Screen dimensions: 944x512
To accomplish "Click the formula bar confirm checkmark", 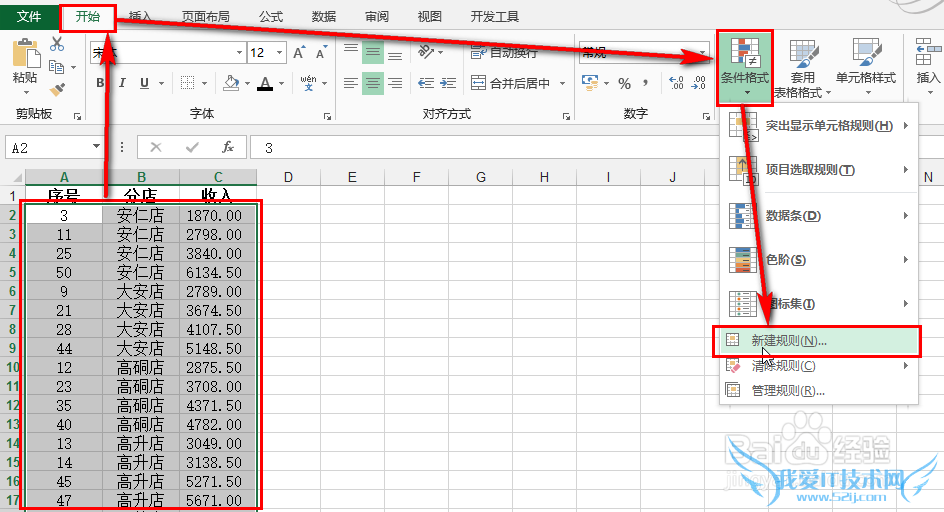I will point(192,147).
